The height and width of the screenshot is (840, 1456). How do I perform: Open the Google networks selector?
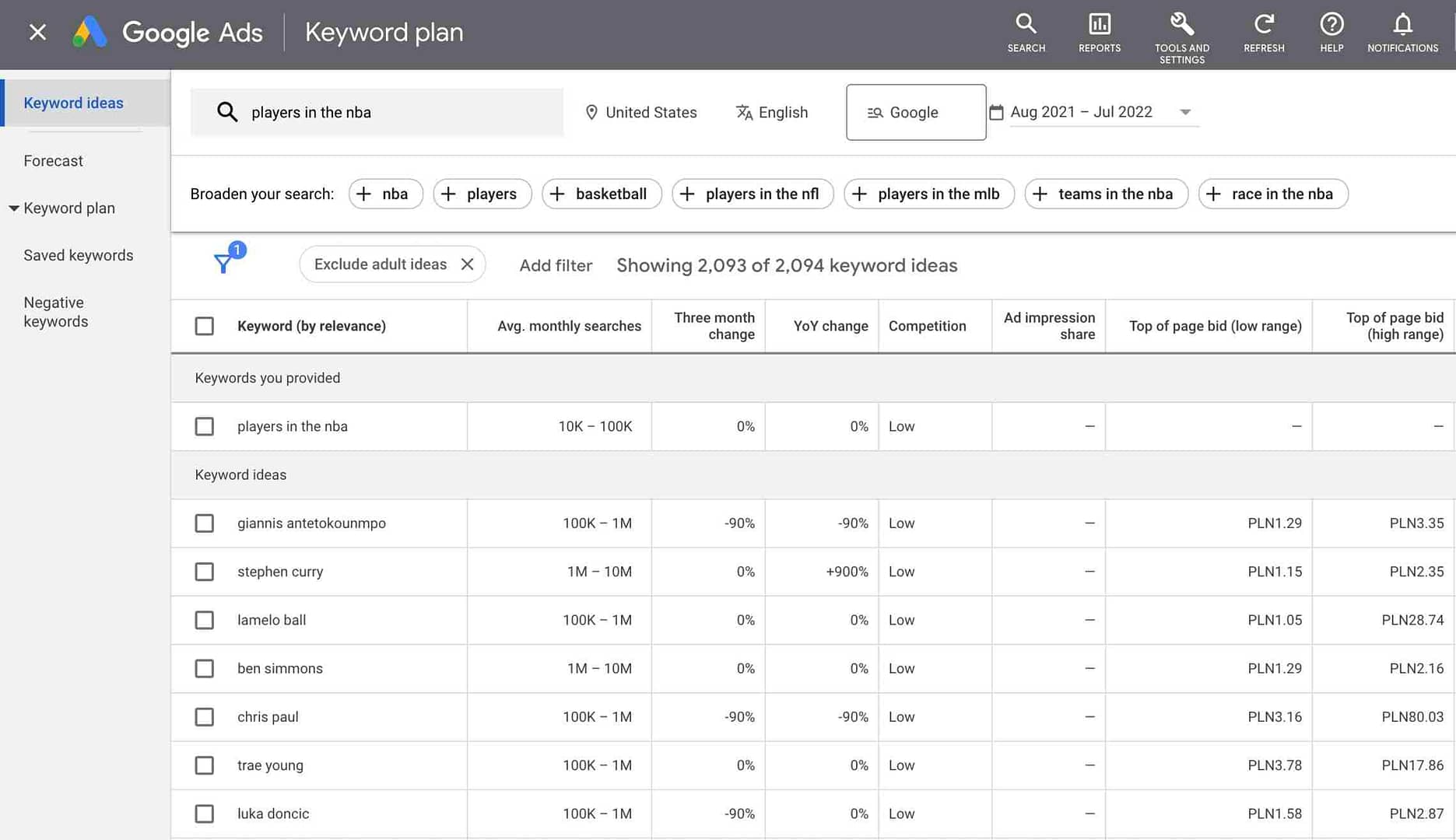coord(916,112)
